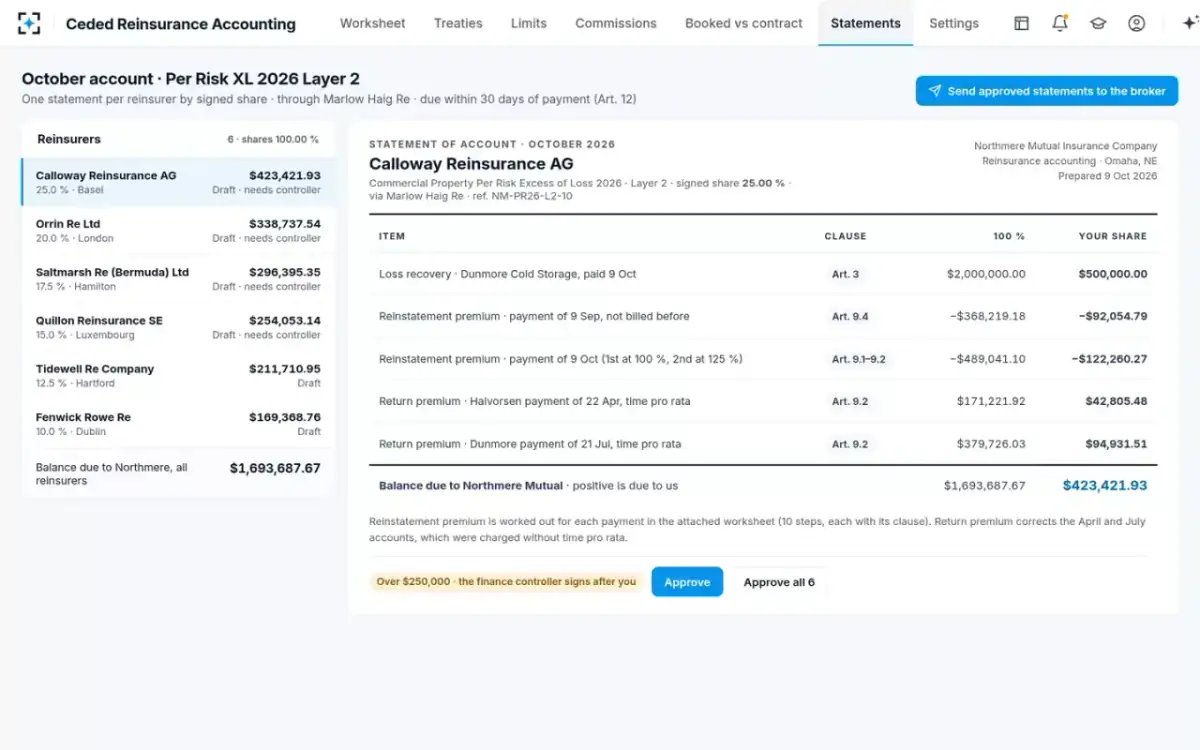This screenshot has width=1200, height=750.
Task: Click the Dunmore 21 Jul return premium item
Action: coord(530,444)
